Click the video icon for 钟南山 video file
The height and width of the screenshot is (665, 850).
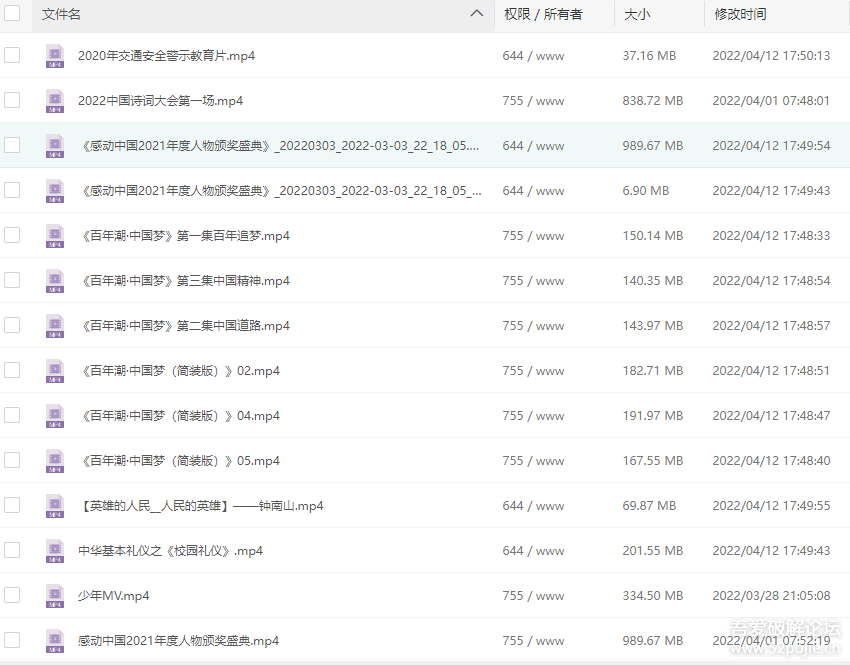click(x=54, y=505)
